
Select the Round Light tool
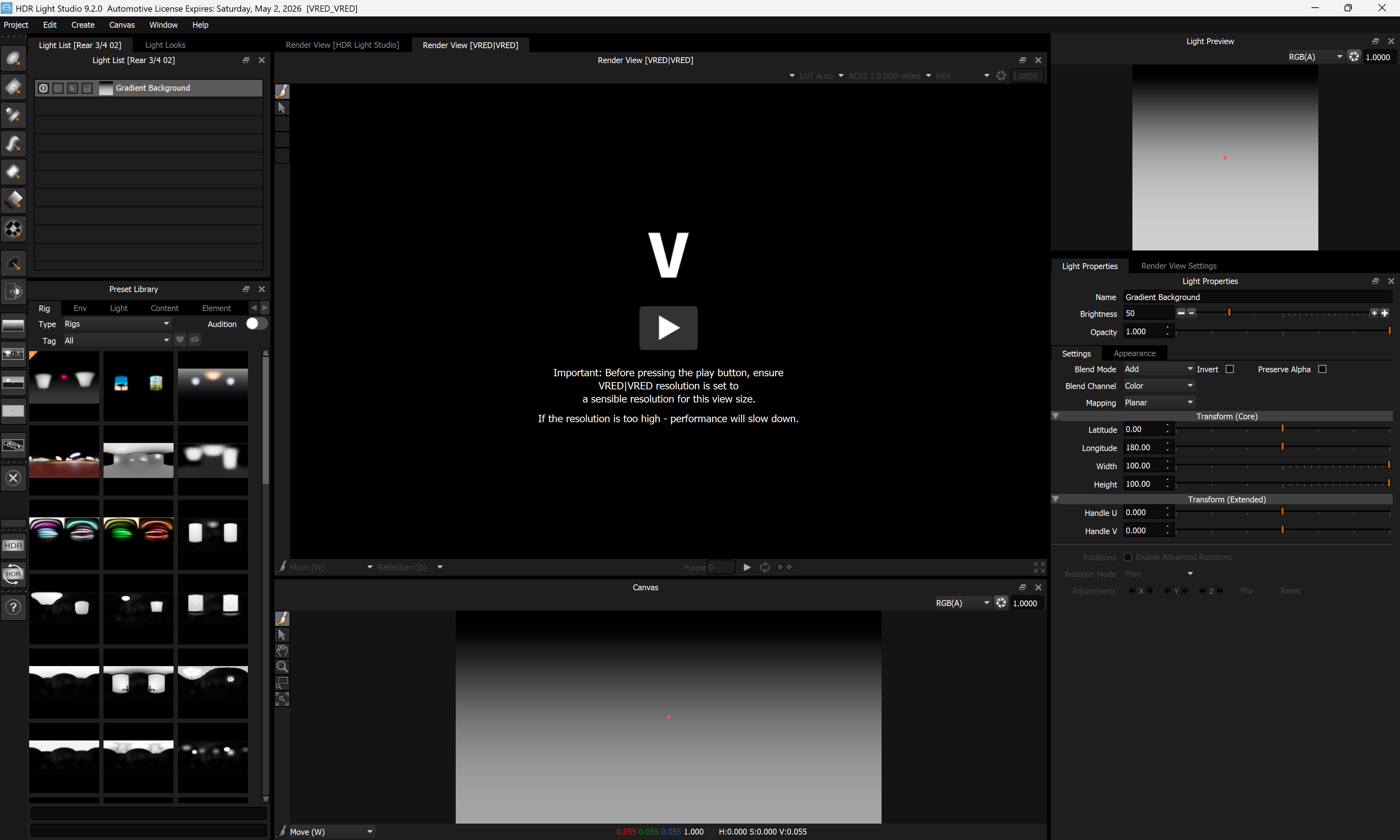(13, 58)
